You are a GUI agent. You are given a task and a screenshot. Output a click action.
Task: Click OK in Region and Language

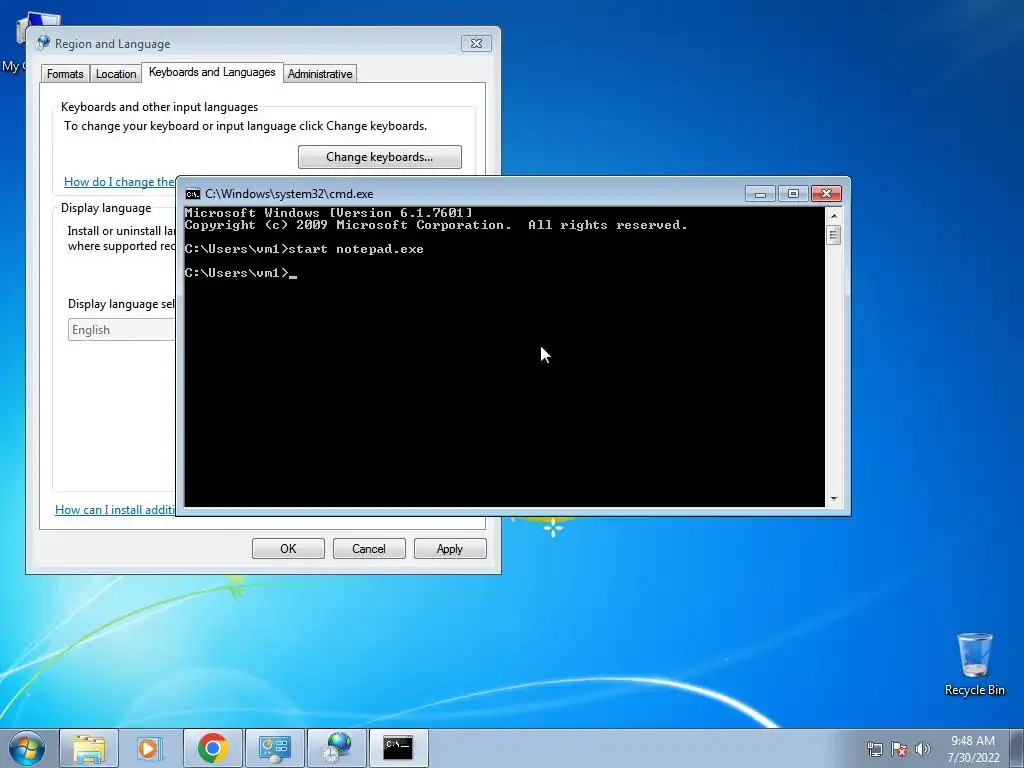(x=288, y=549)
